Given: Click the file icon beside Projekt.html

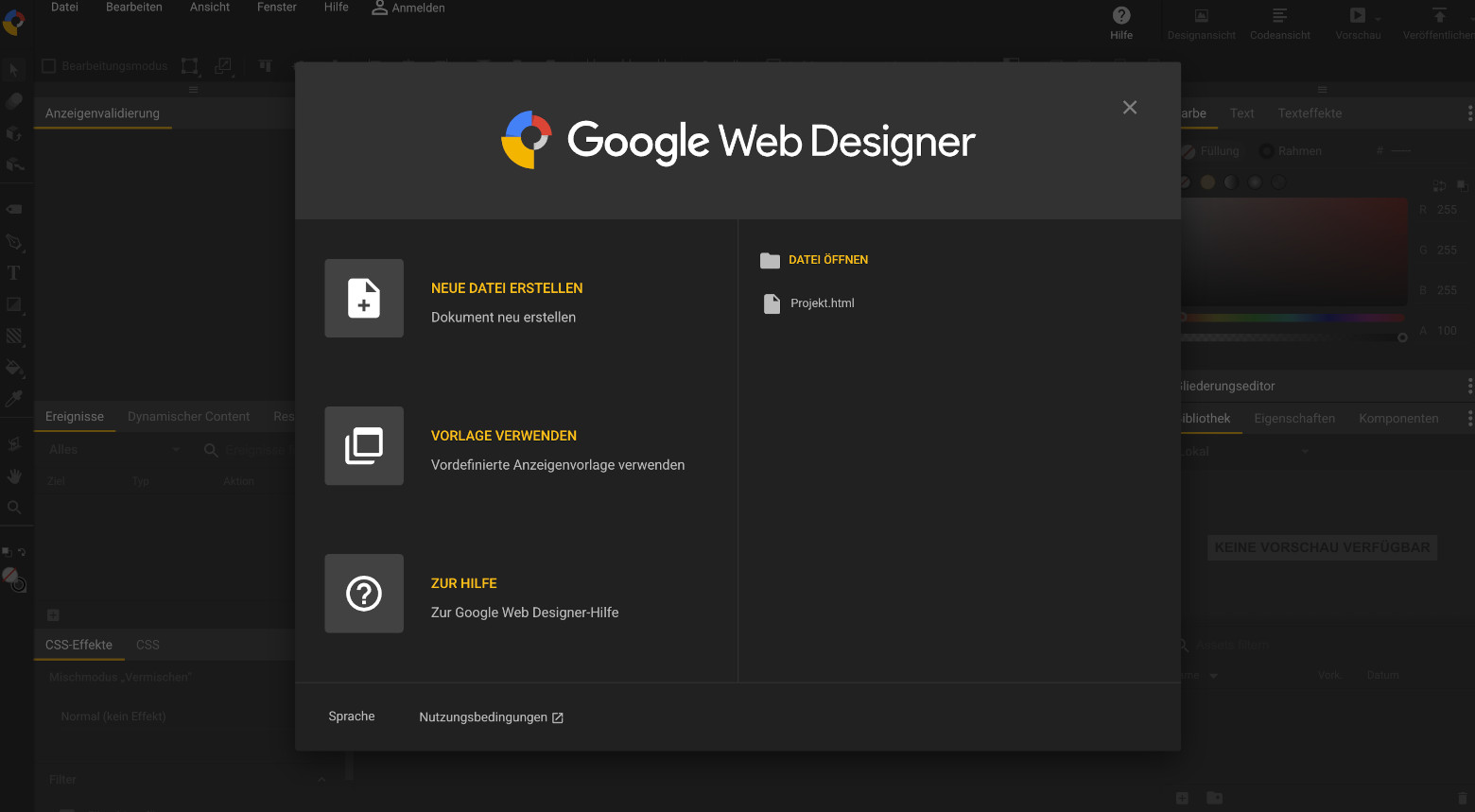Looking at the screenshot, I should [772, 303].
